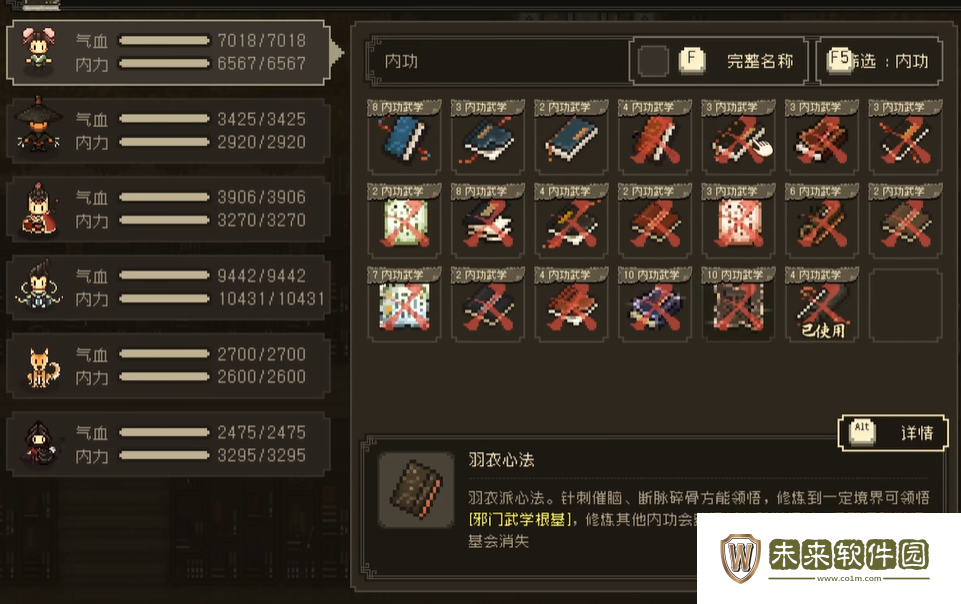Select the item marked 已使用
The height and width of the screenshot is (604, 961).
click(x=822, y=304)
